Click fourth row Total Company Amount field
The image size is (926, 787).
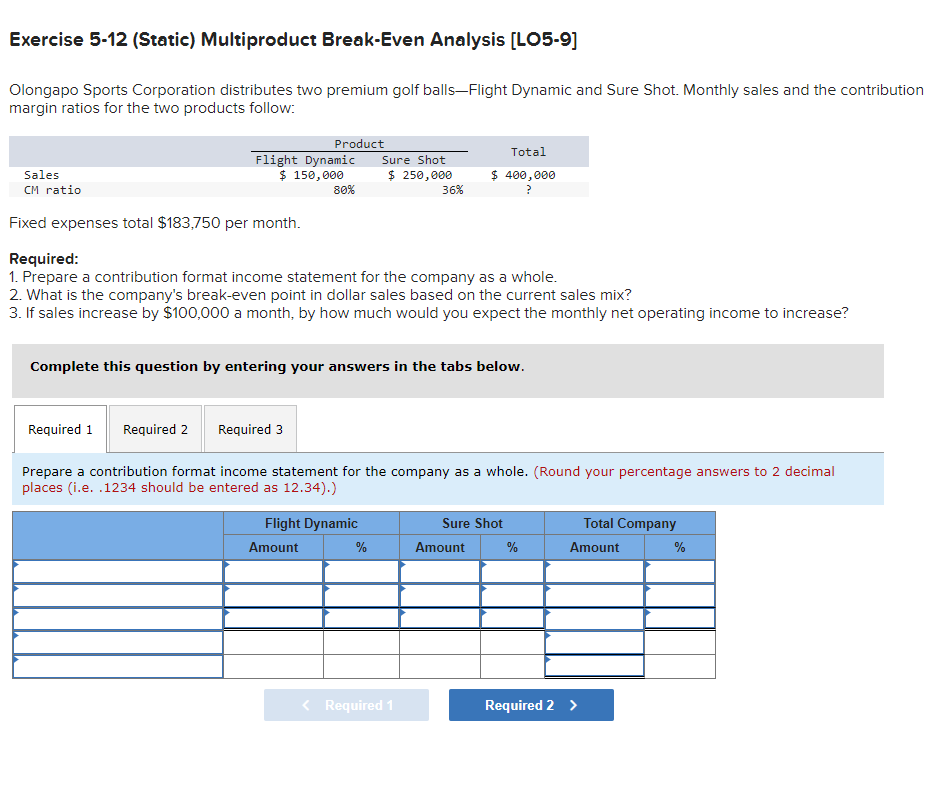594,642
